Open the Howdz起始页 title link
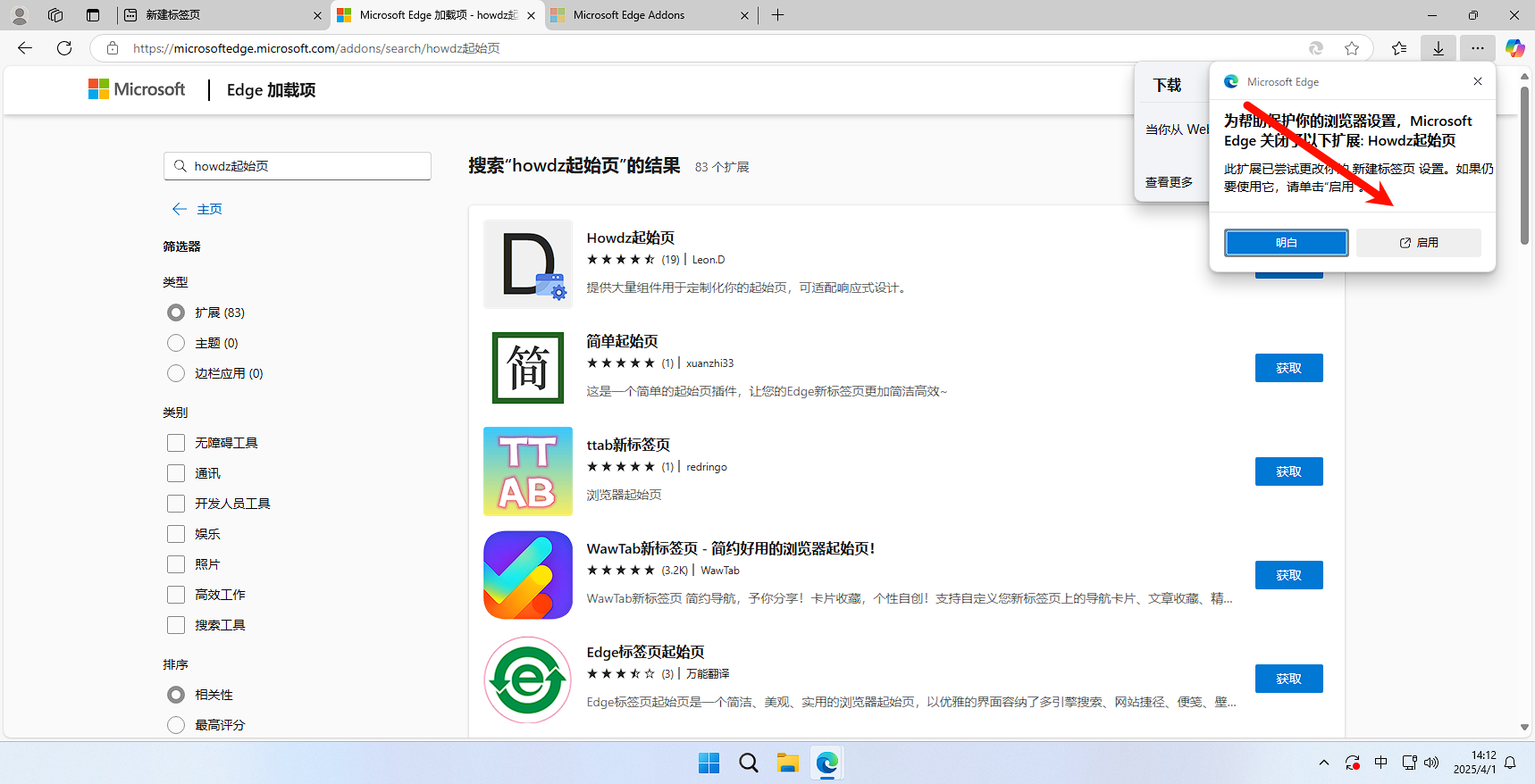 631,238
